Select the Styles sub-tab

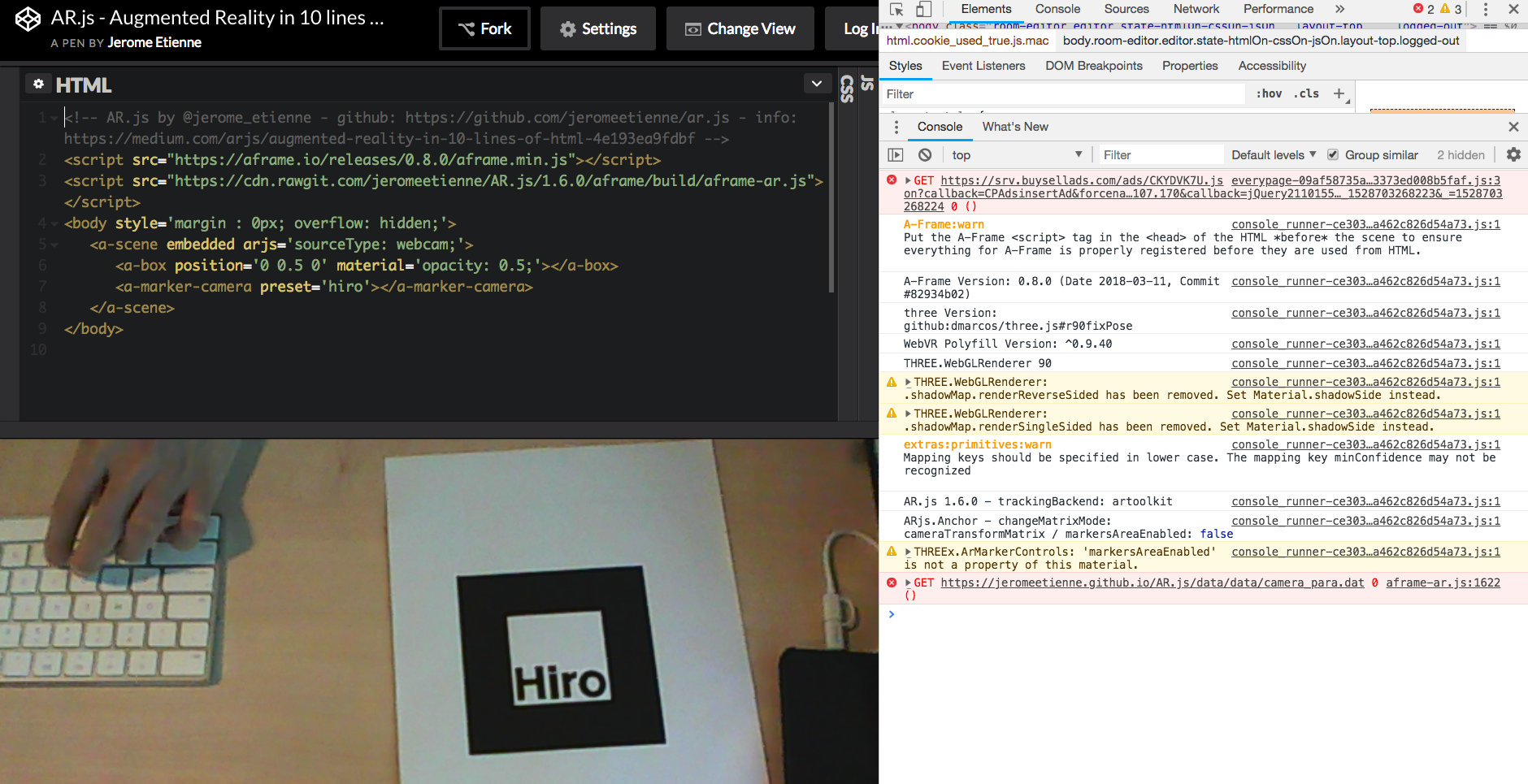905,66
